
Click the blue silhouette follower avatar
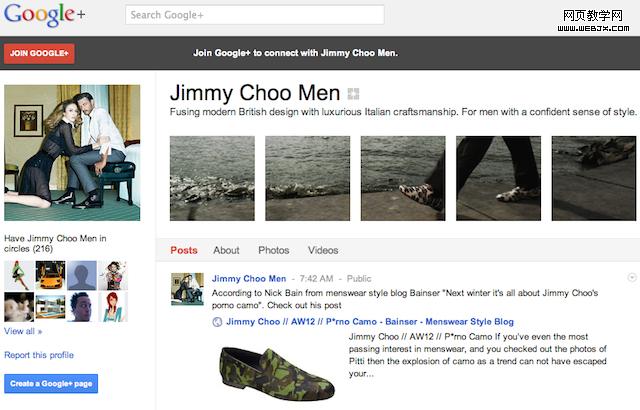point(82,274)
